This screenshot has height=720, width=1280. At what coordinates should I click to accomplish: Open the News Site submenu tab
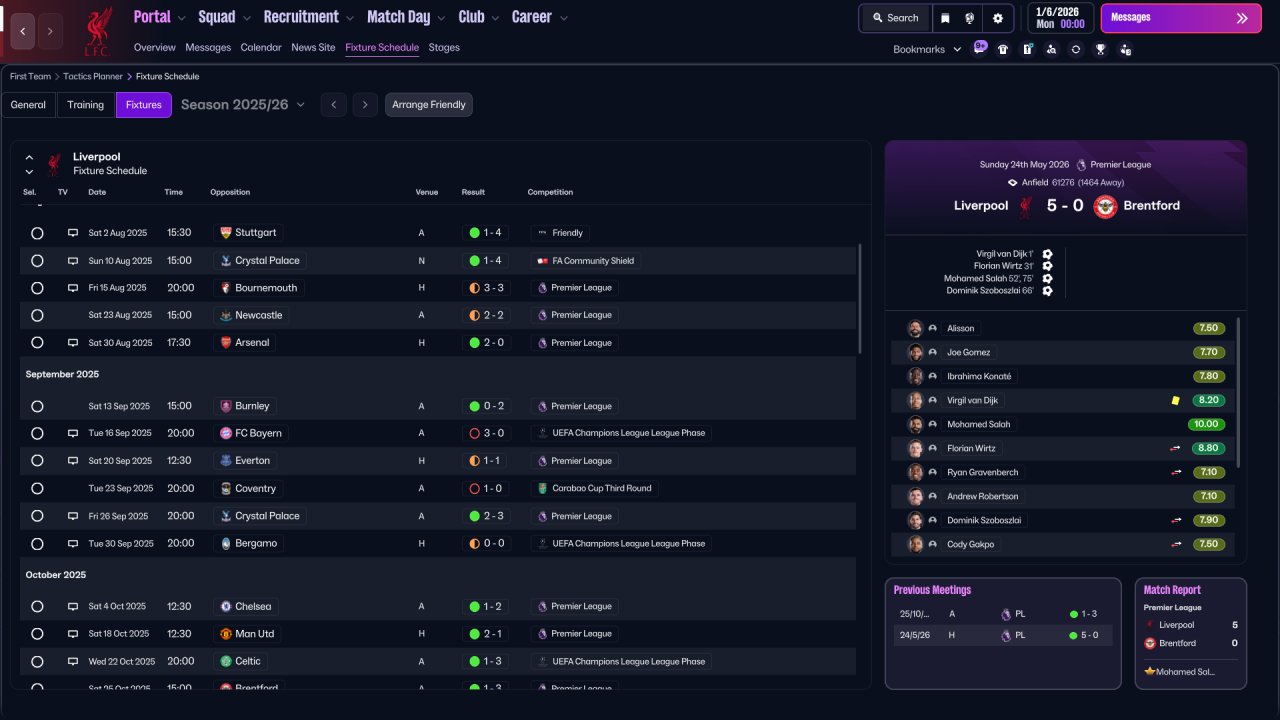(313, 48)
